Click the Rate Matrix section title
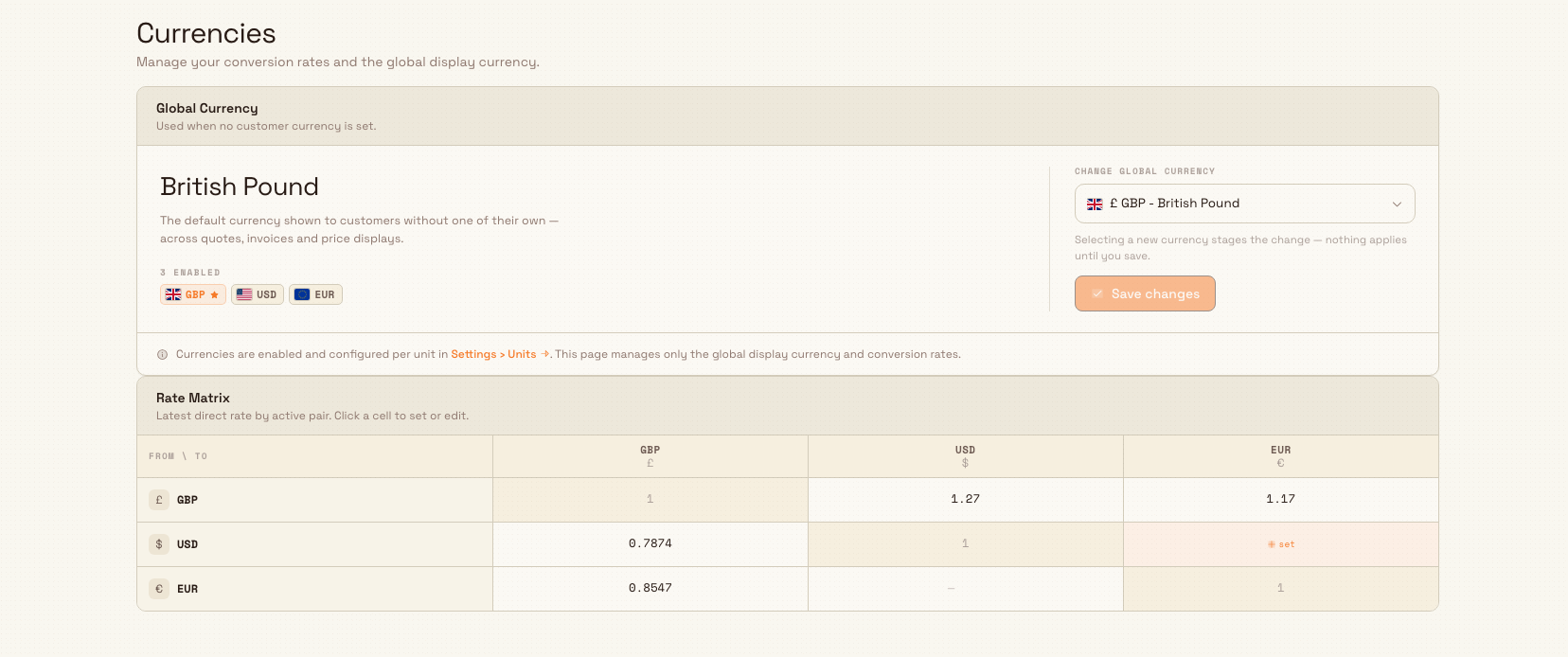The height and width of the screenshot is (657, 1568). click(x=193, y=398)
